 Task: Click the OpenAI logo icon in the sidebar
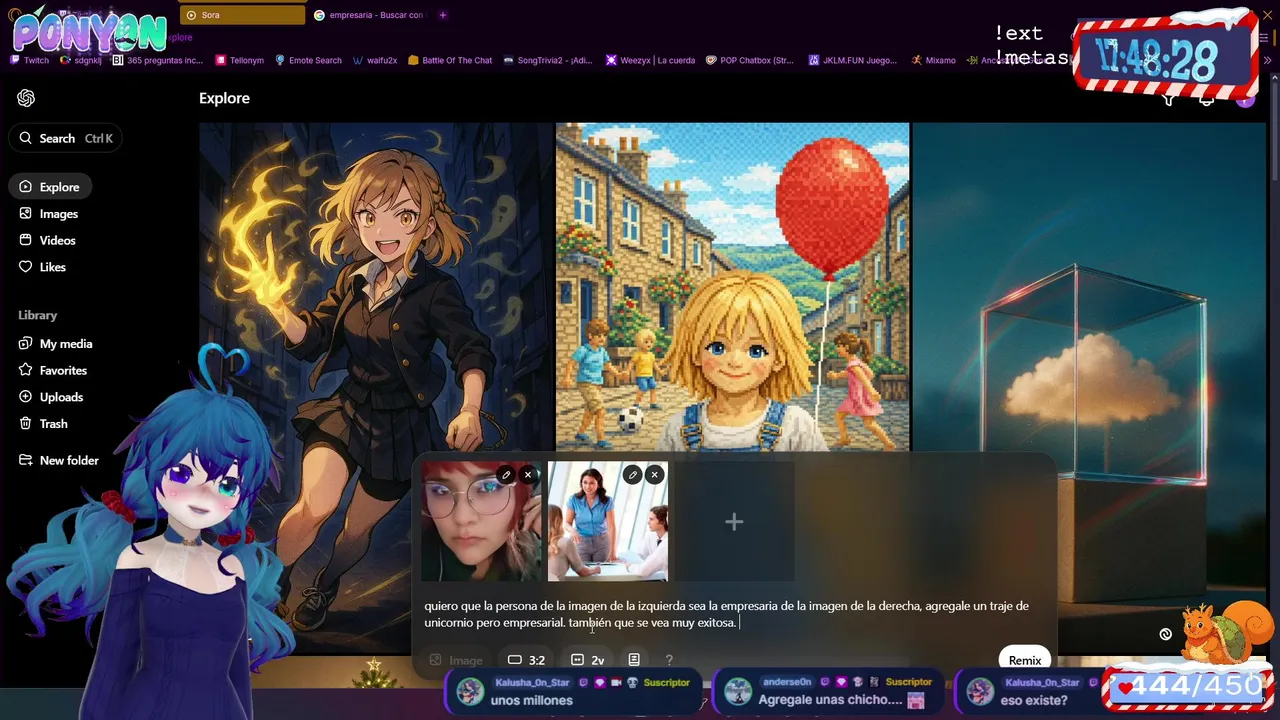[26, 98]
